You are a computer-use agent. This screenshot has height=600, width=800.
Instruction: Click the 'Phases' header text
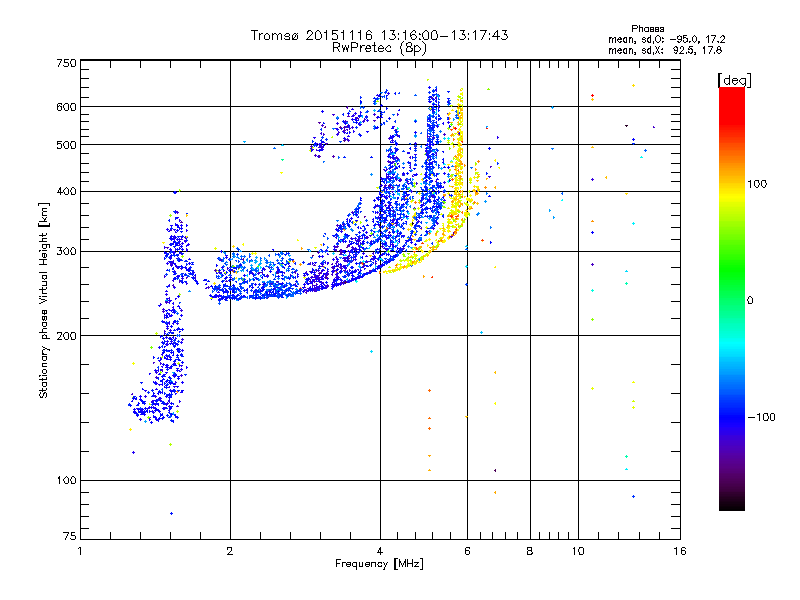[x=647, y=29]
